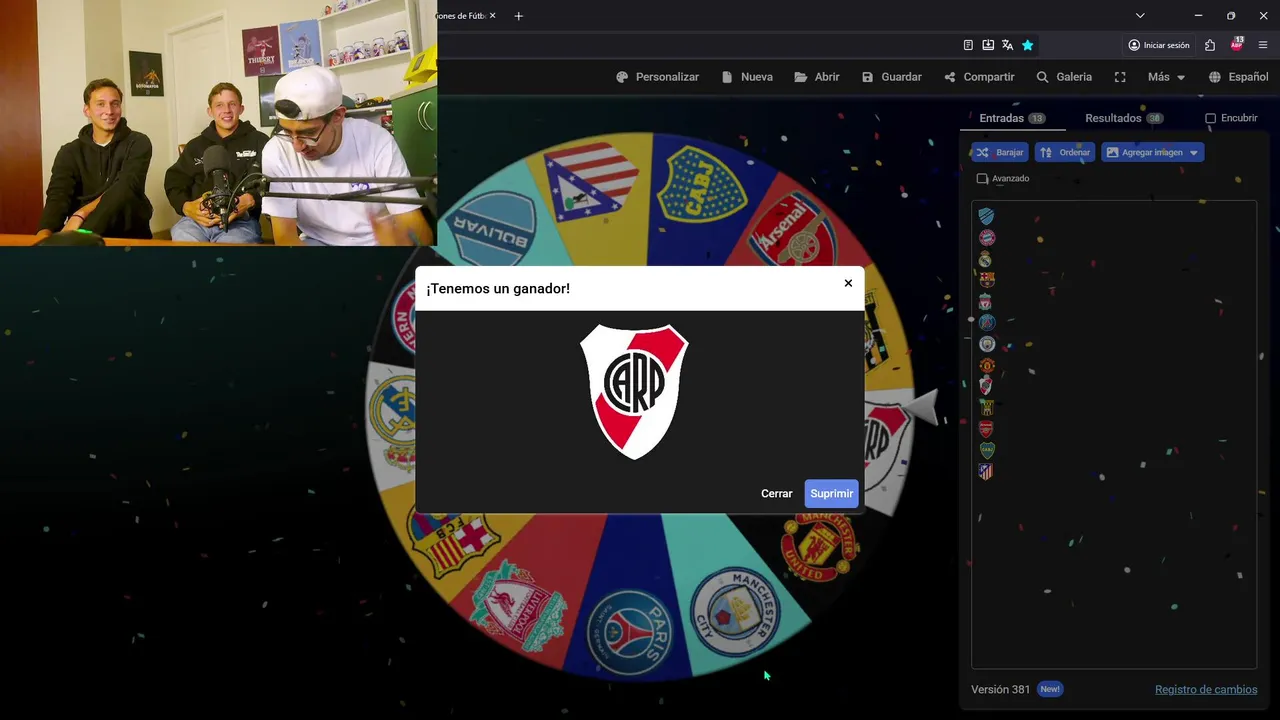
Task: Share the wheel with Compartir
Action: (x=979, y=77)
